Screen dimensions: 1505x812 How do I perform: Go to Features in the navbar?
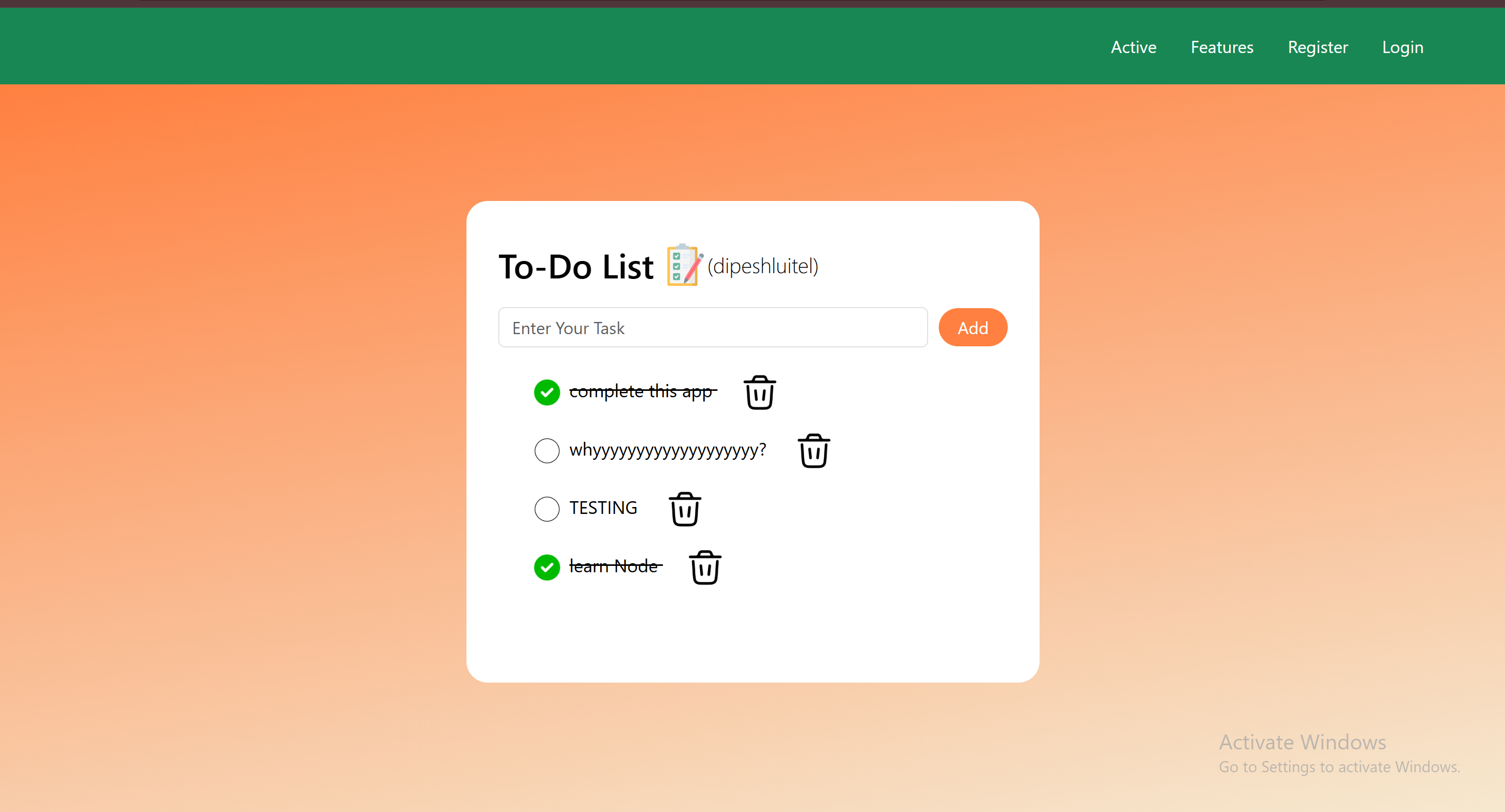tap(1222, 47)
